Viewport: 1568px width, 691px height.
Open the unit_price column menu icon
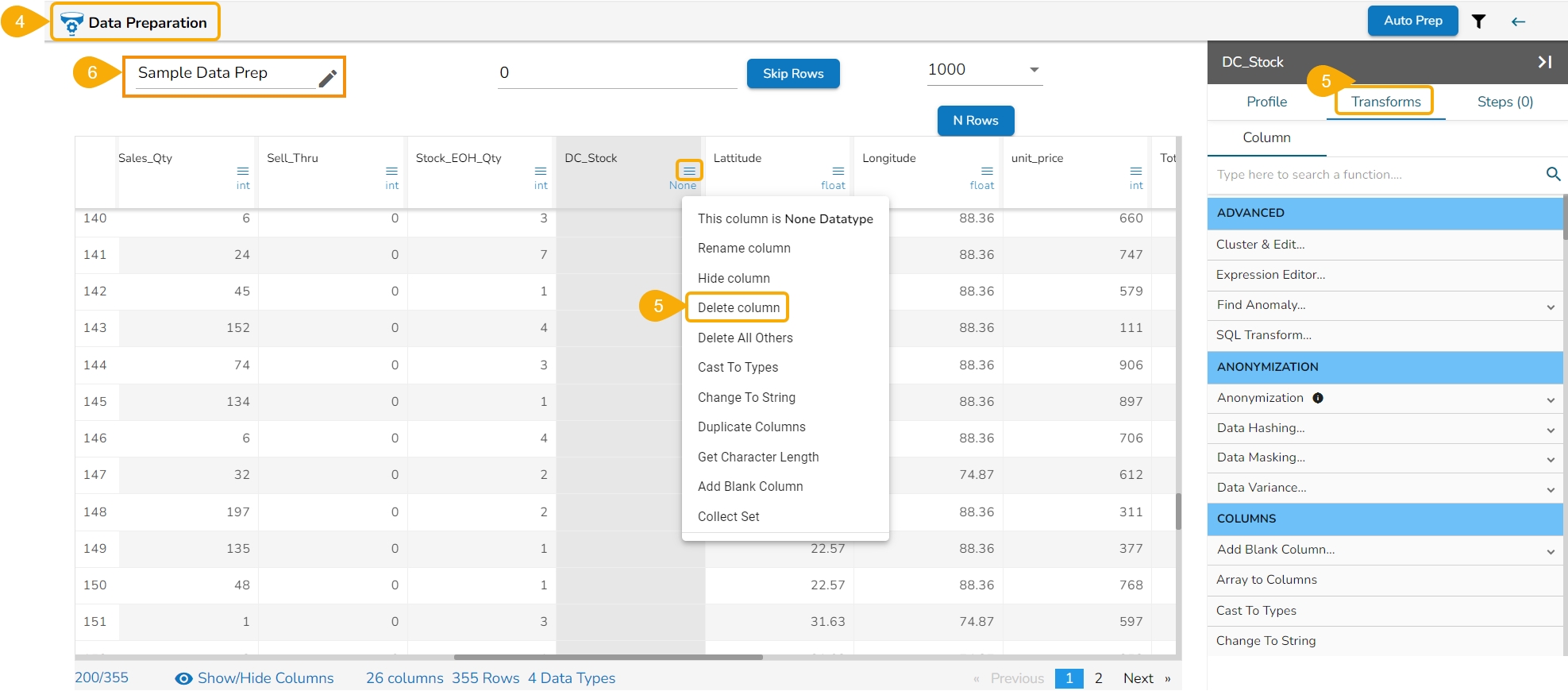coord(1135,171)
